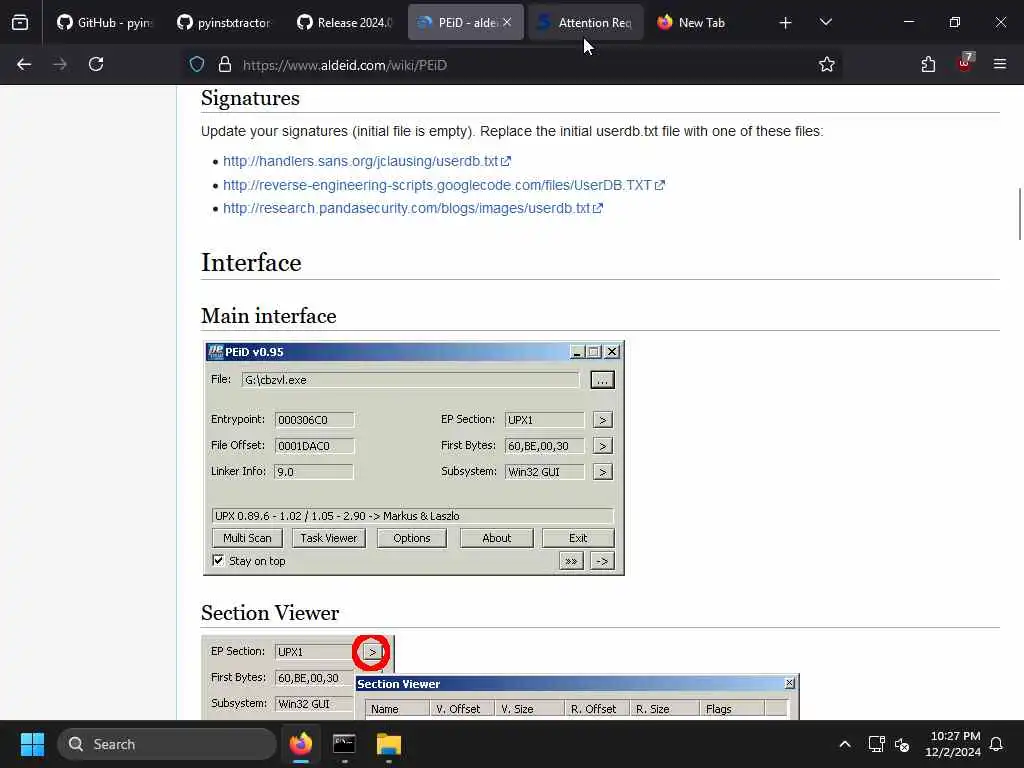Image resolution: width=1024 pixels, height=768 pixels.
Task: Click the Section Viewer screenshot image
Action: (x=500, y=677)
